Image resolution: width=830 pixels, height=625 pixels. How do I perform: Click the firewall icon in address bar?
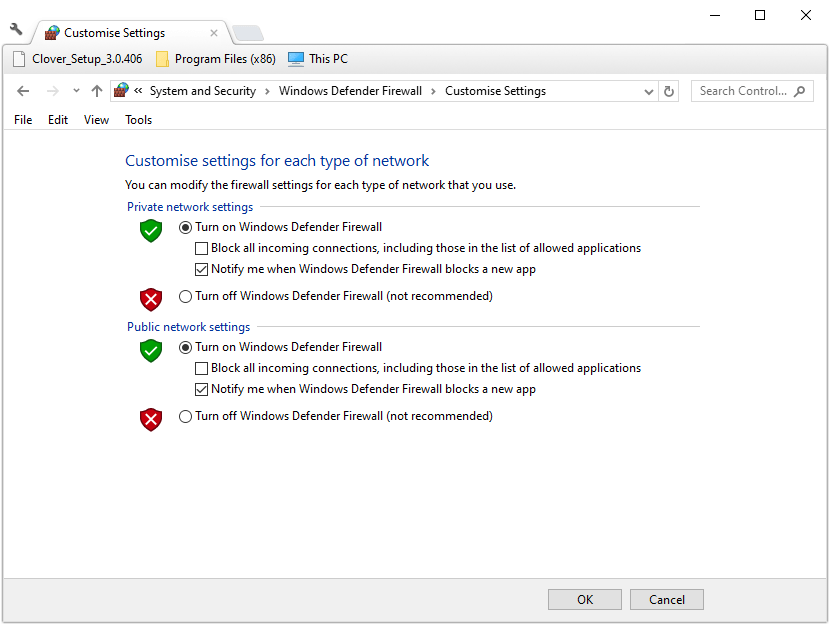point(121,90)
